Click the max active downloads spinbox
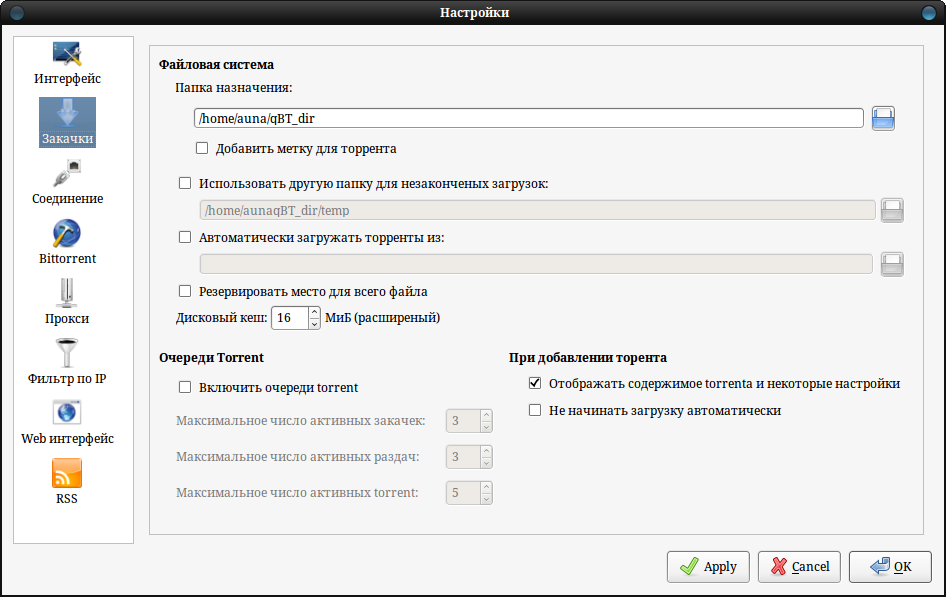Viewport: 946px width, 597px height. pos(469,421)
